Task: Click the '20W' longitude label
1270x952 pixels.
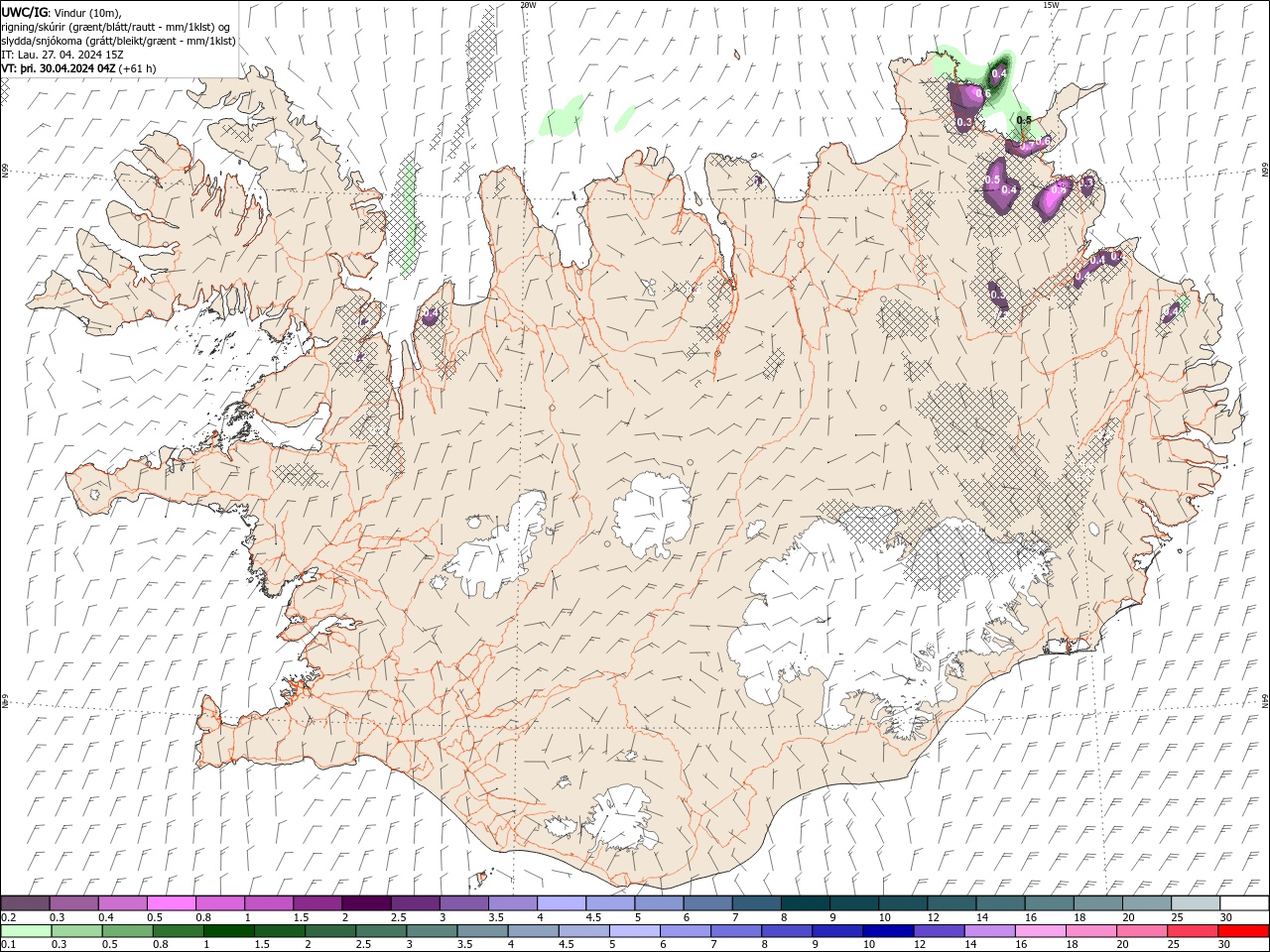Action: (528, 4)
